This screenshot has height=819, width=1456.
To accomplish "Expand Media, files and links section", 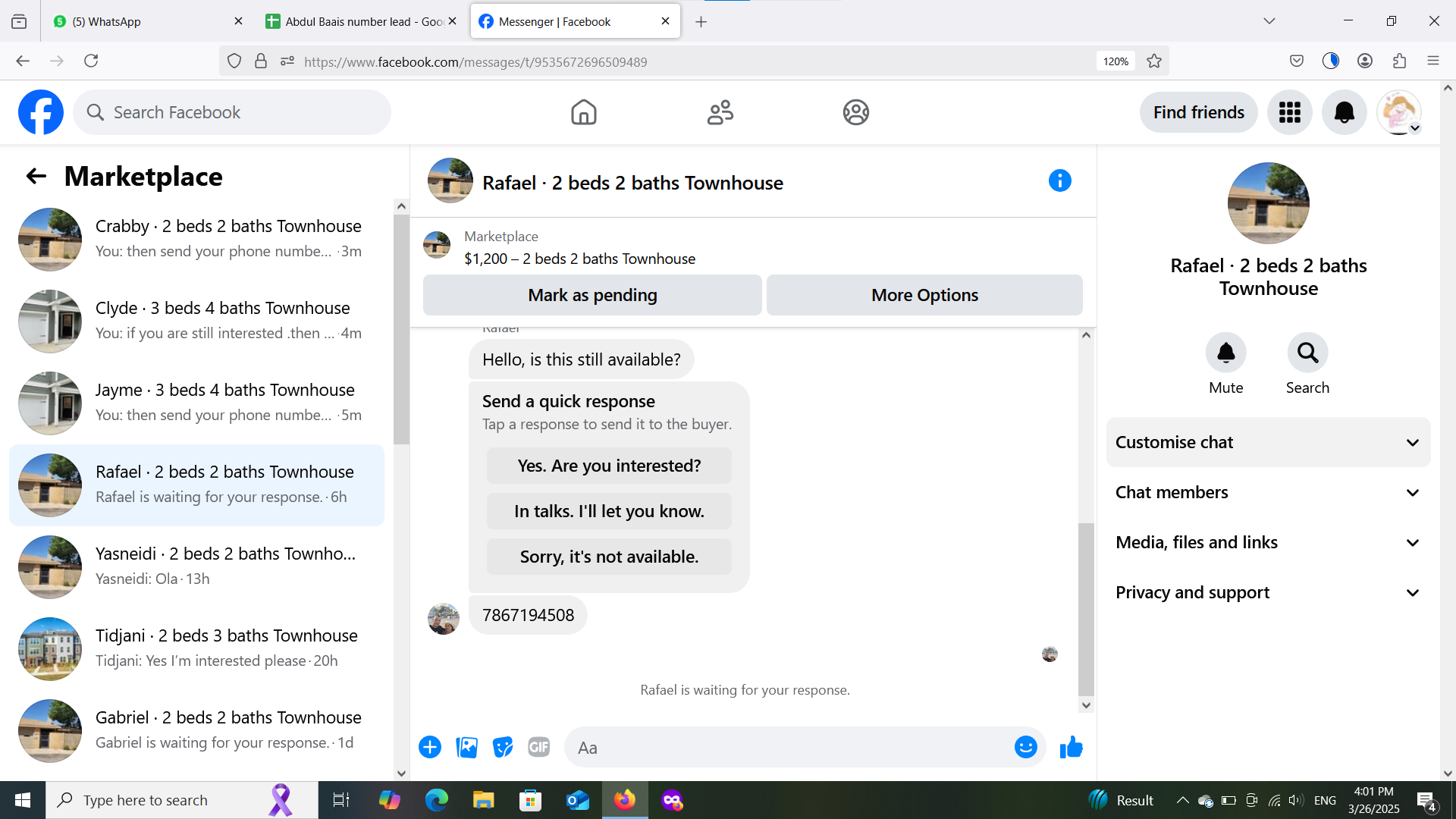I will (1268, 542).
